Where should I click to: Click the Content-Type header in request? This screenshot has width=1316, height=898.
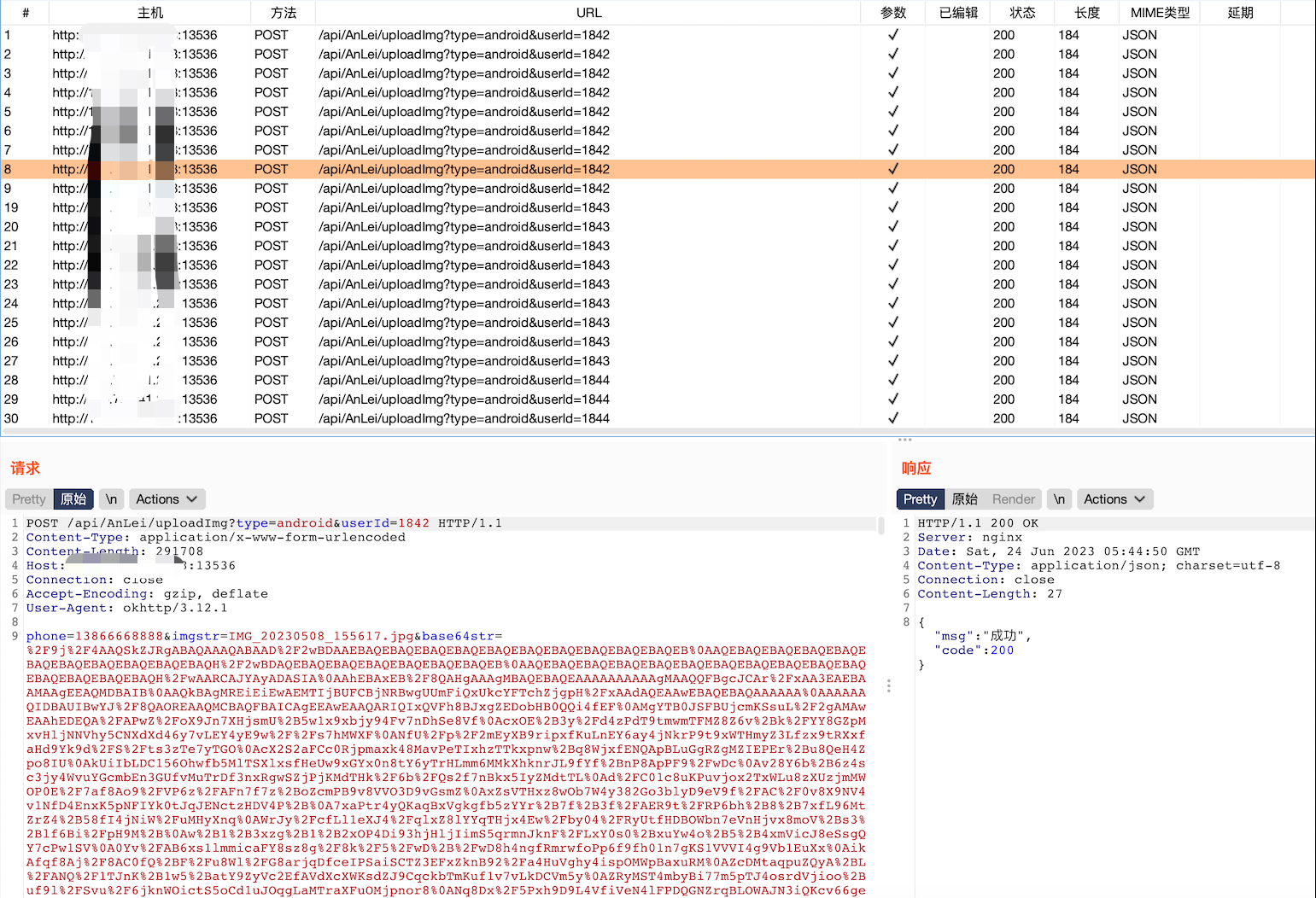pos(216,537)
